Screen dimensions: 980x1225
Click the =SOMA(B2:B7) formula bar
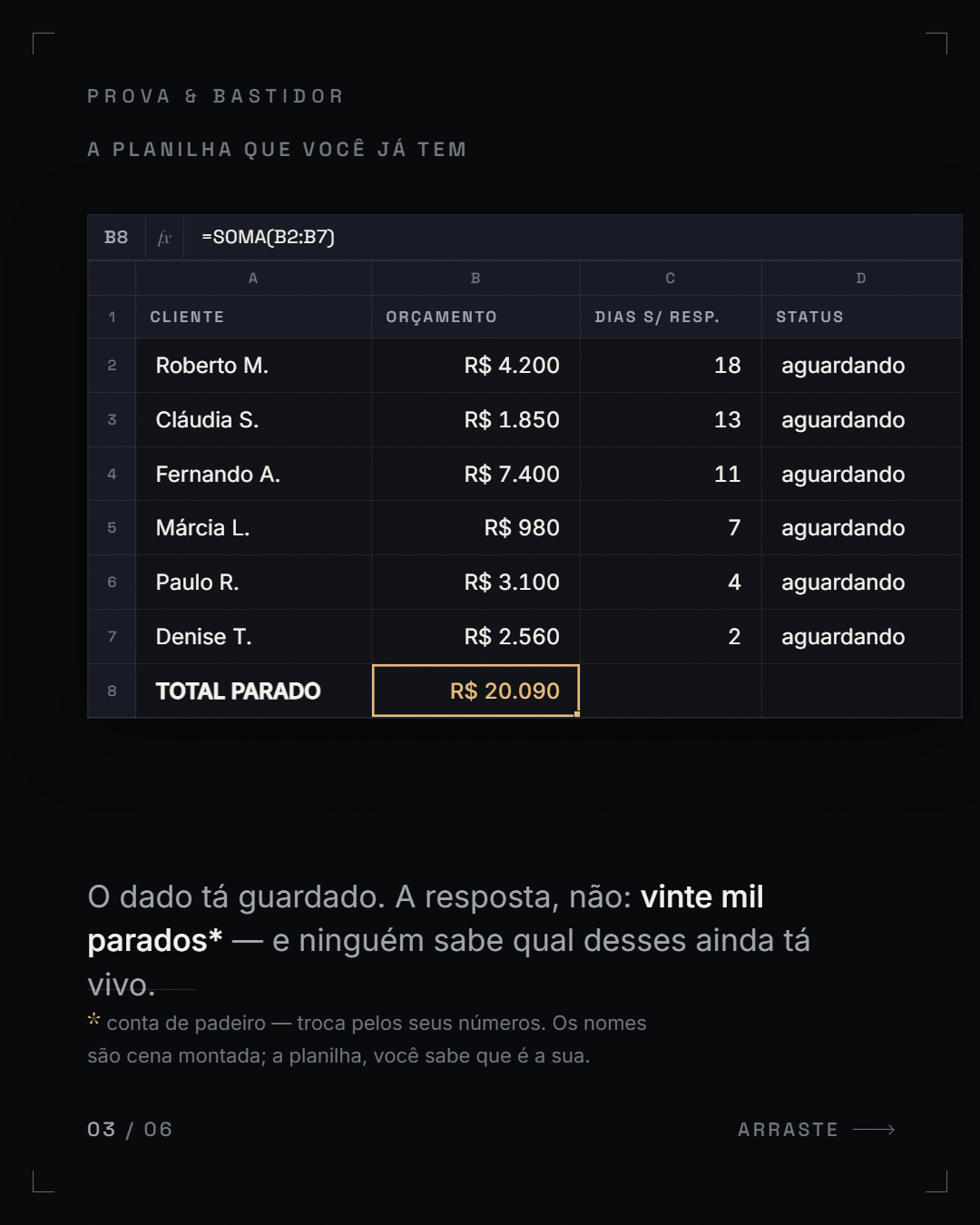point(573,238)
